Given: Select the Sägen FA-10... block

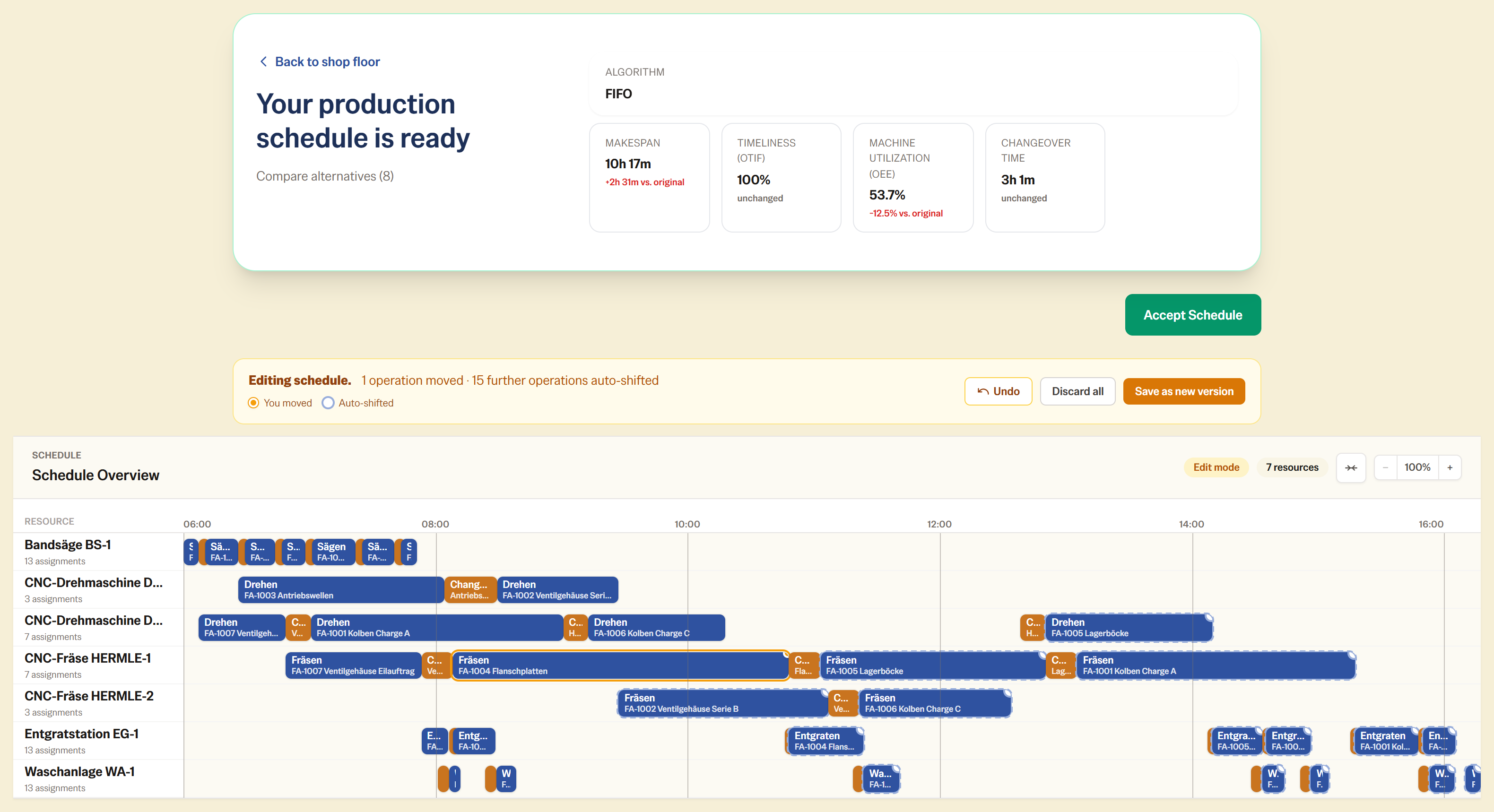Looking at the screenshot, I should point(333,552).
